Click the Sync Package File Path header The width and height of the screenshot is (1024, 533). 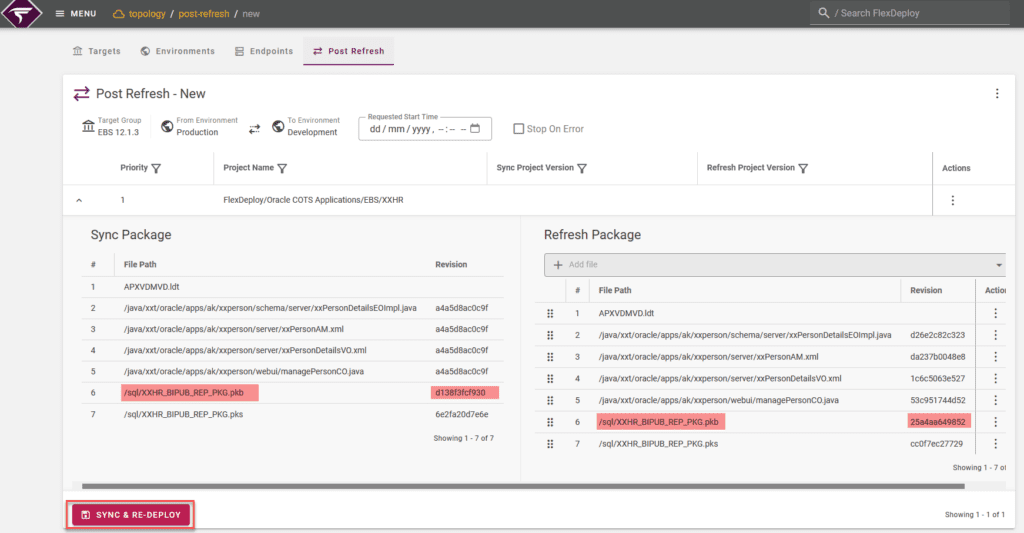click(x=140, y=265)
